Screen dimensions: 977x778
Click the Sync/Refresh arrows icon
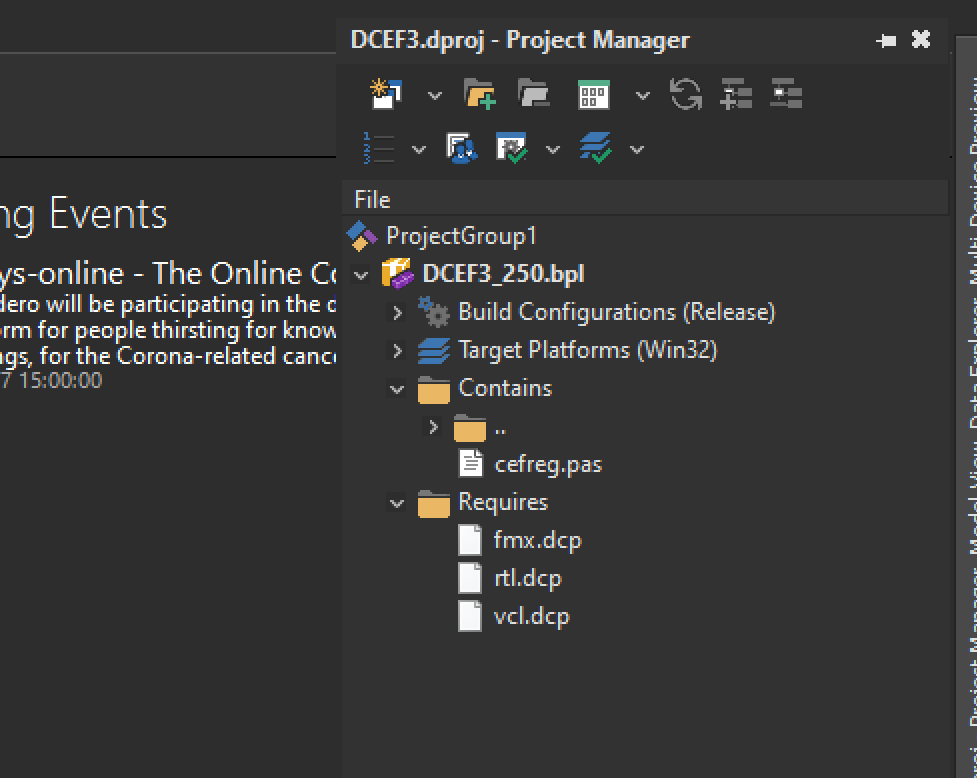tap(686, 94)
